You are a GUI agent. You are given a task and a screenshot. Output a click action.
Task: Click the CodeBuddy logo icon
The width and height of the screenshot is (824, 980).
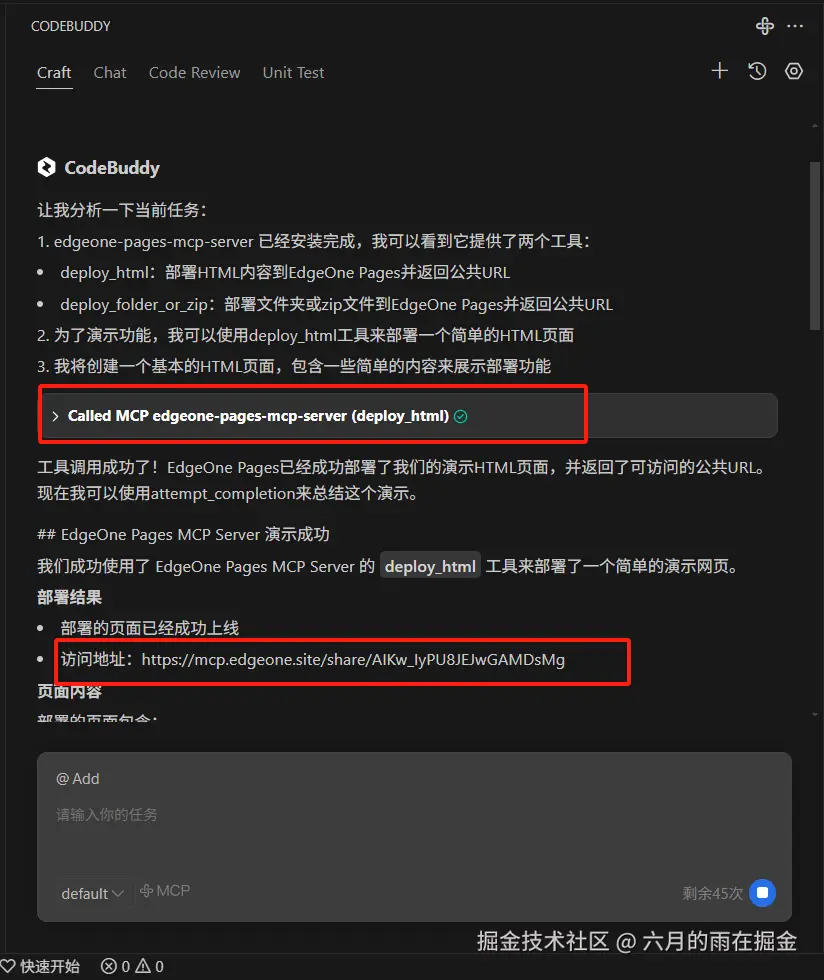(x=46, y=168)
